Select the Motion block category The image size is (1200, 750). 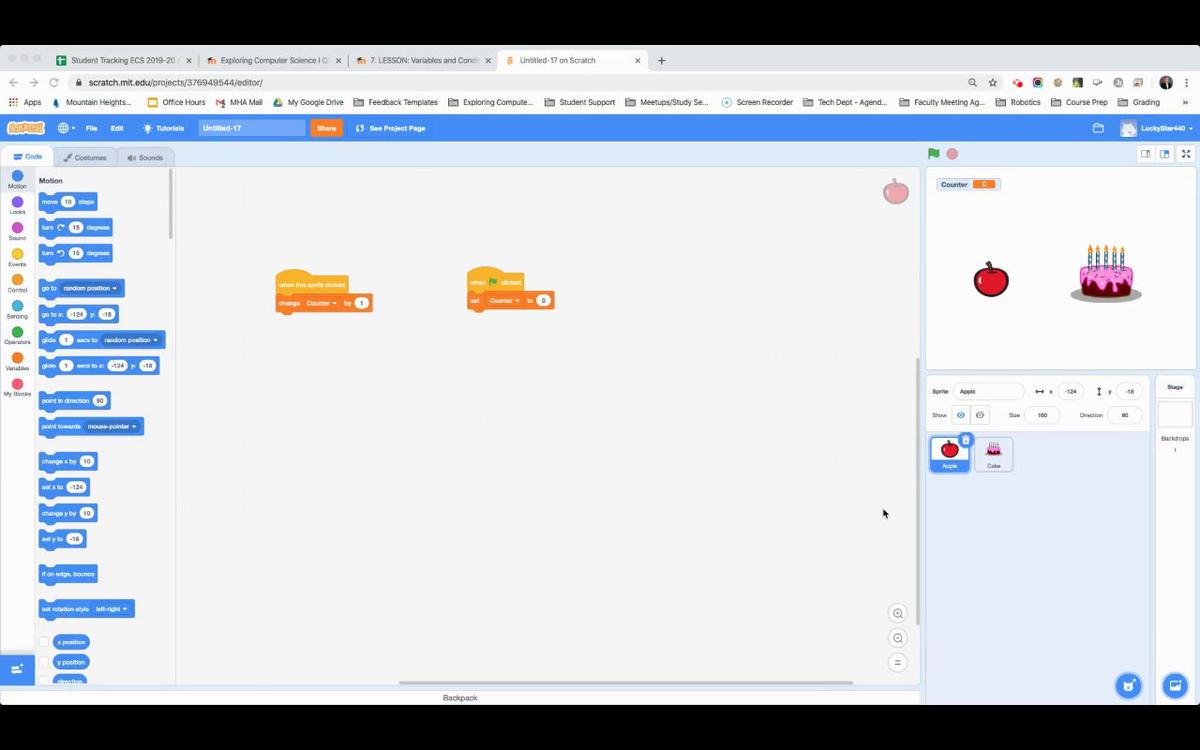[x=17, y=180]
